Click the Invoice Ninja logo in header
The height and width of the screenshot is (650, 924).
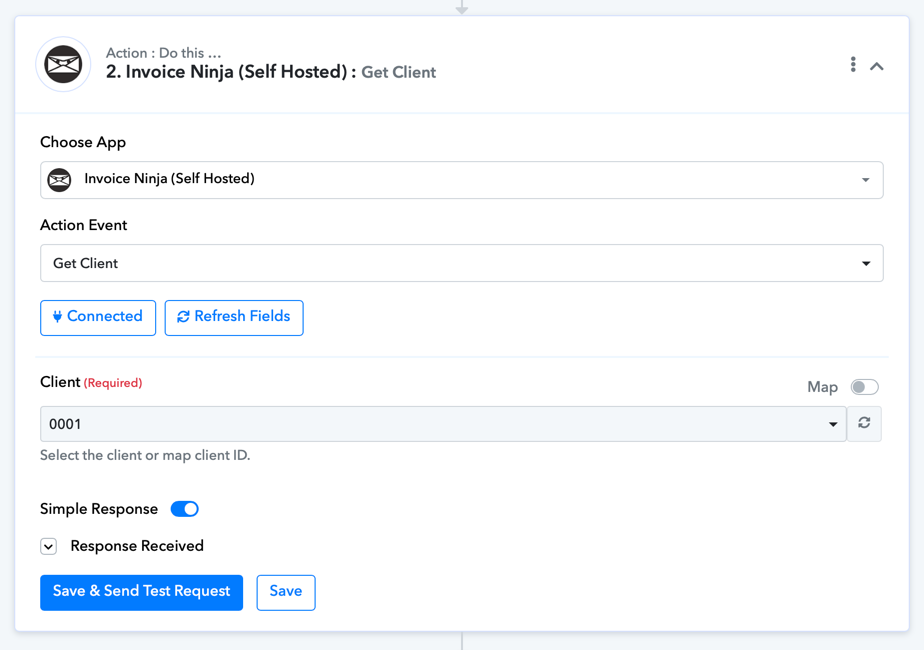[63, 64]
